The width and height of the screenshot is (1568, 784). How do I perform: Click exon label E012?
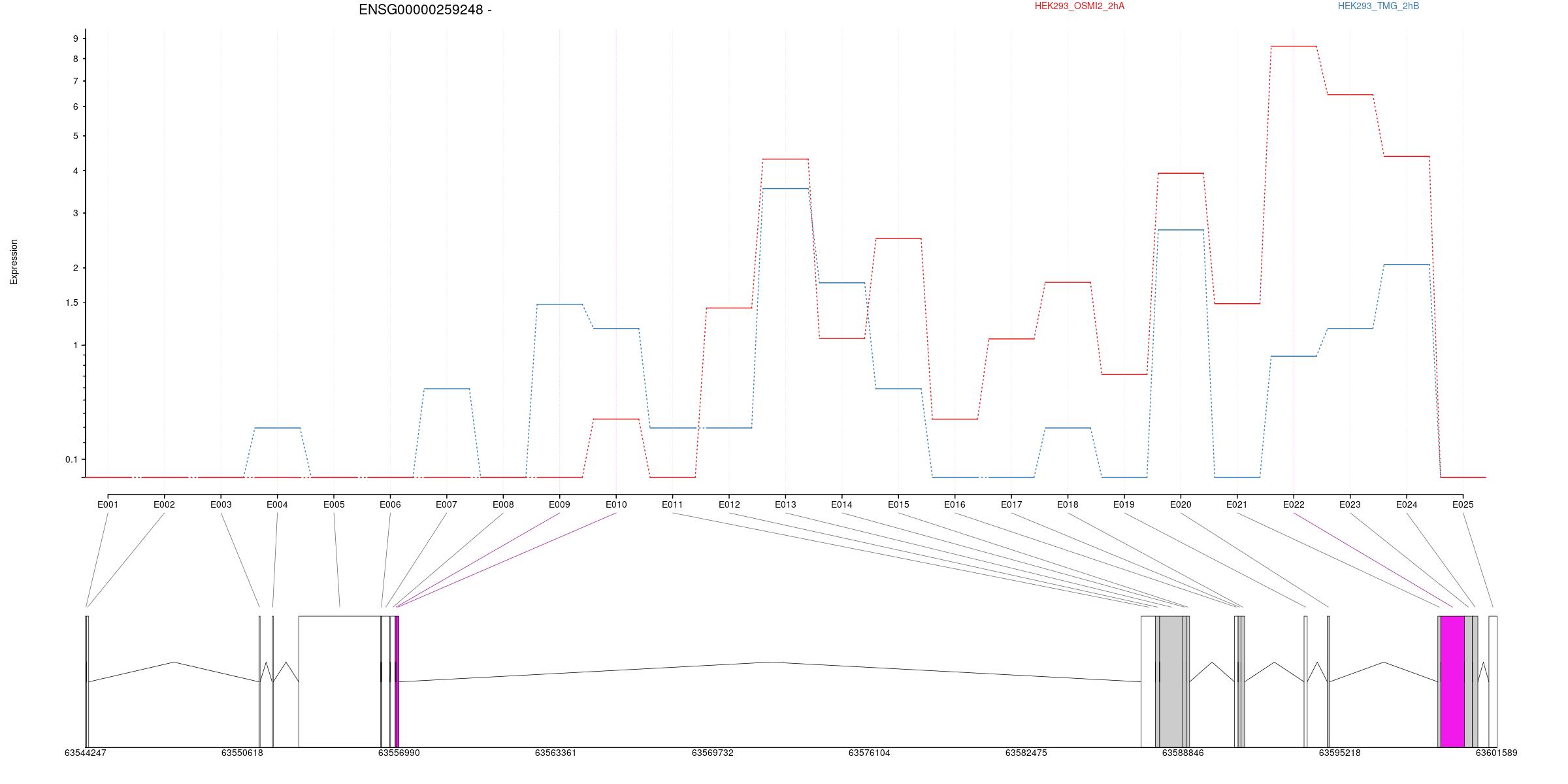pos(729,504)
